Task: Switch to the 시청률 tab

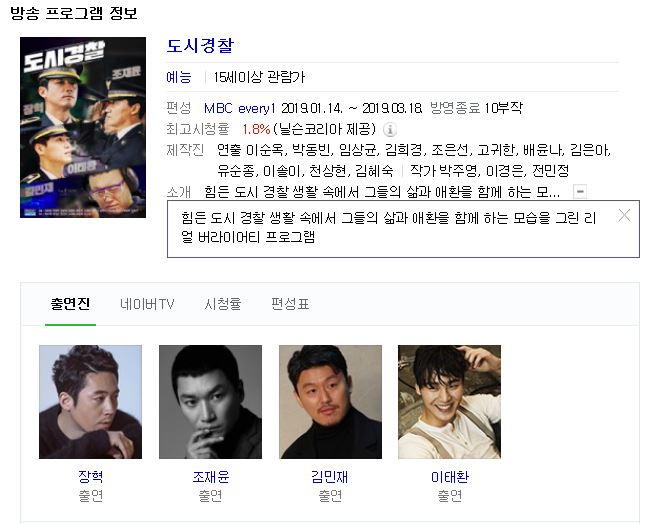Action: pyautogui.click(x=223, y=304)
